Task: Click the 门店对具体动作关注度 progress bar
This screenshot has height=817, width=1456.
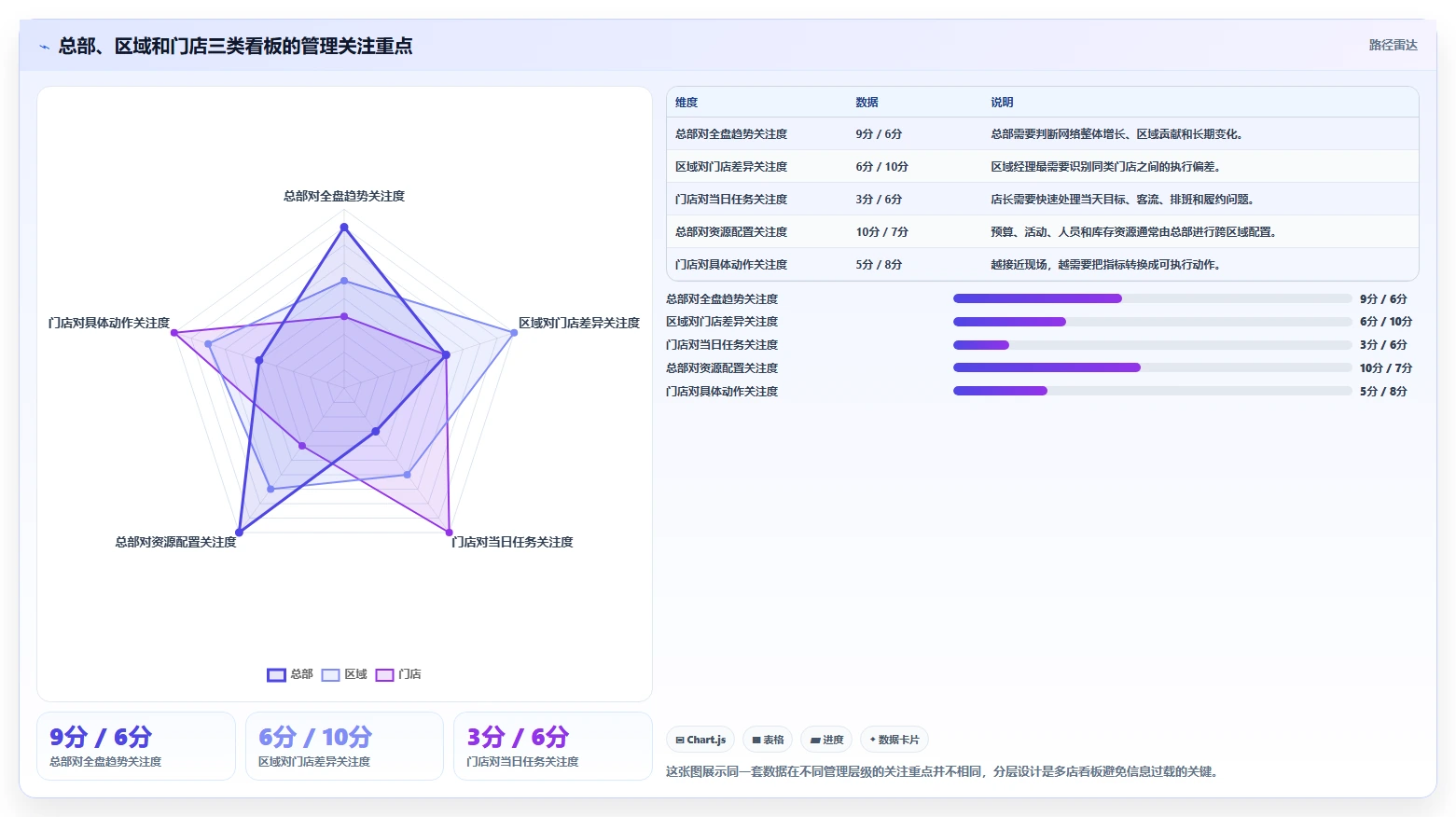Action: pyautogui.click(x=1152, y=391)
